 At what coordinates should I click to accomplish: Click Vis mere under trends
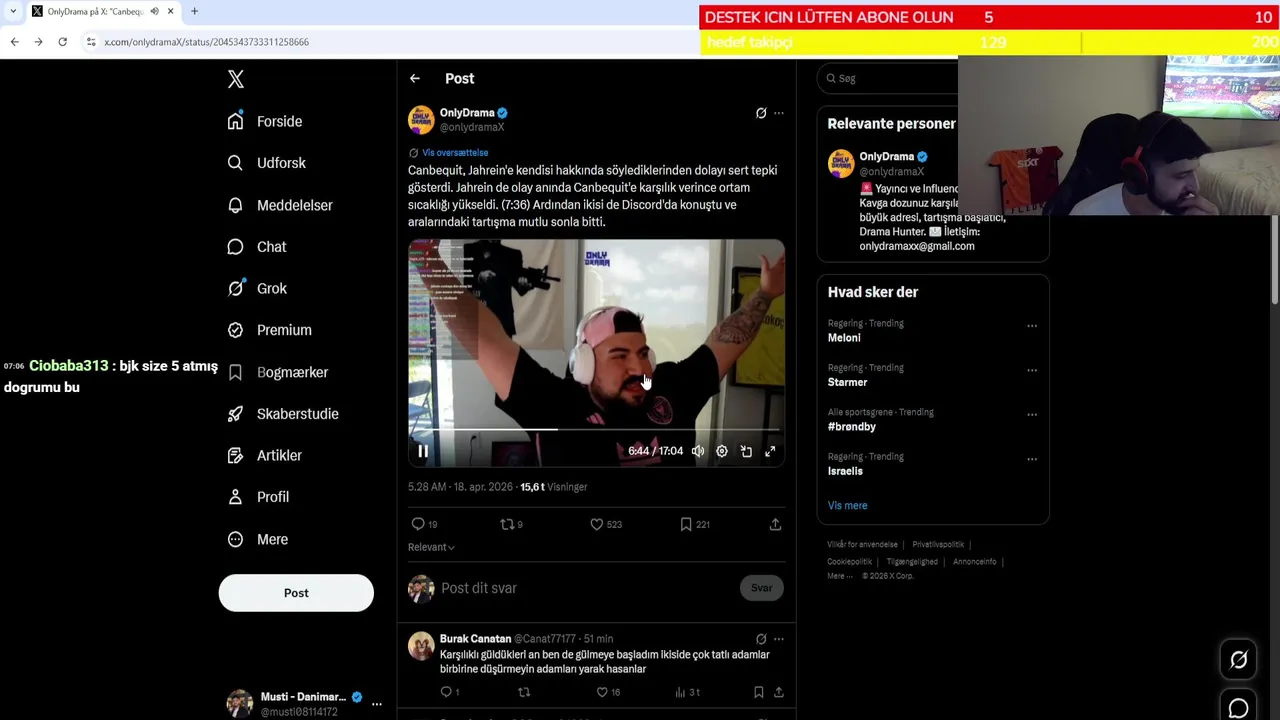coord(848,506)
